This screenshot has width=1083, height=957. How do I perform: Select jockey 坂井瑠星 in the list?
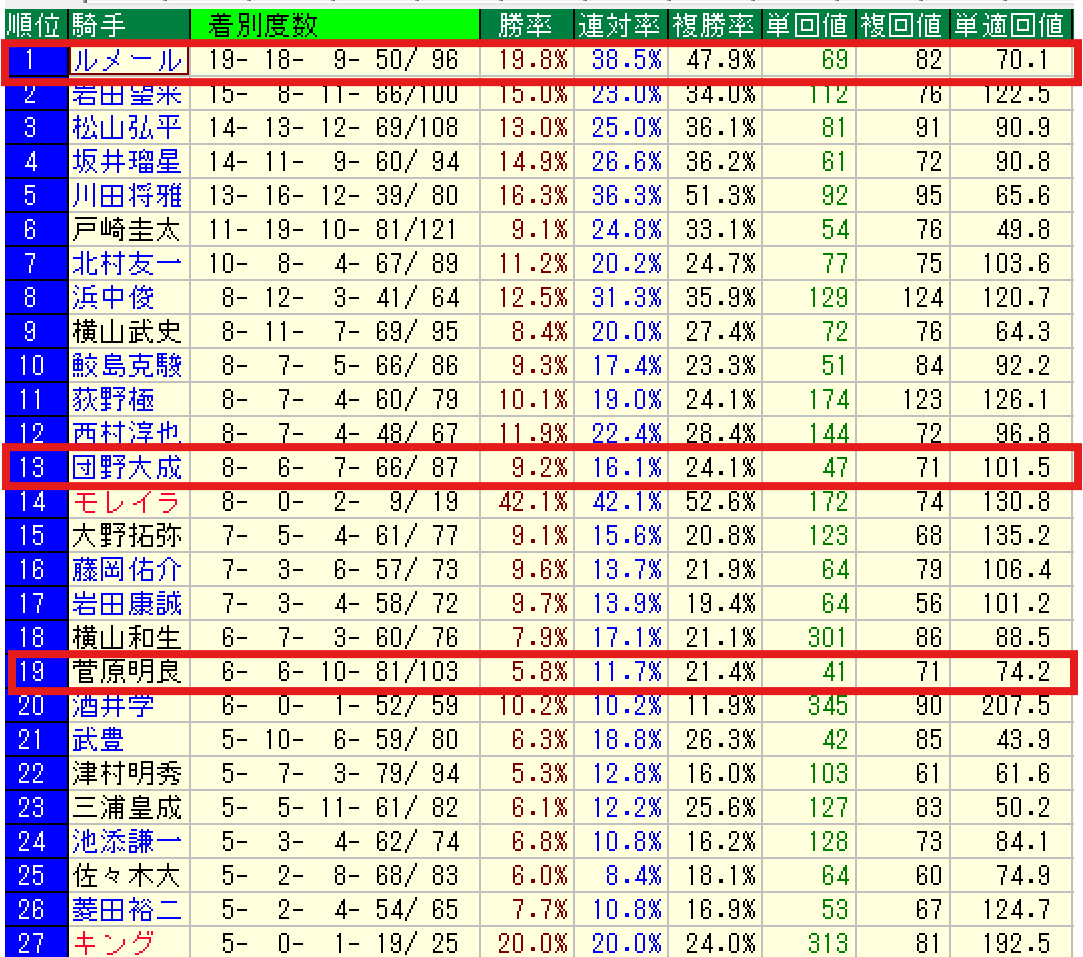[x=126, y=162]
